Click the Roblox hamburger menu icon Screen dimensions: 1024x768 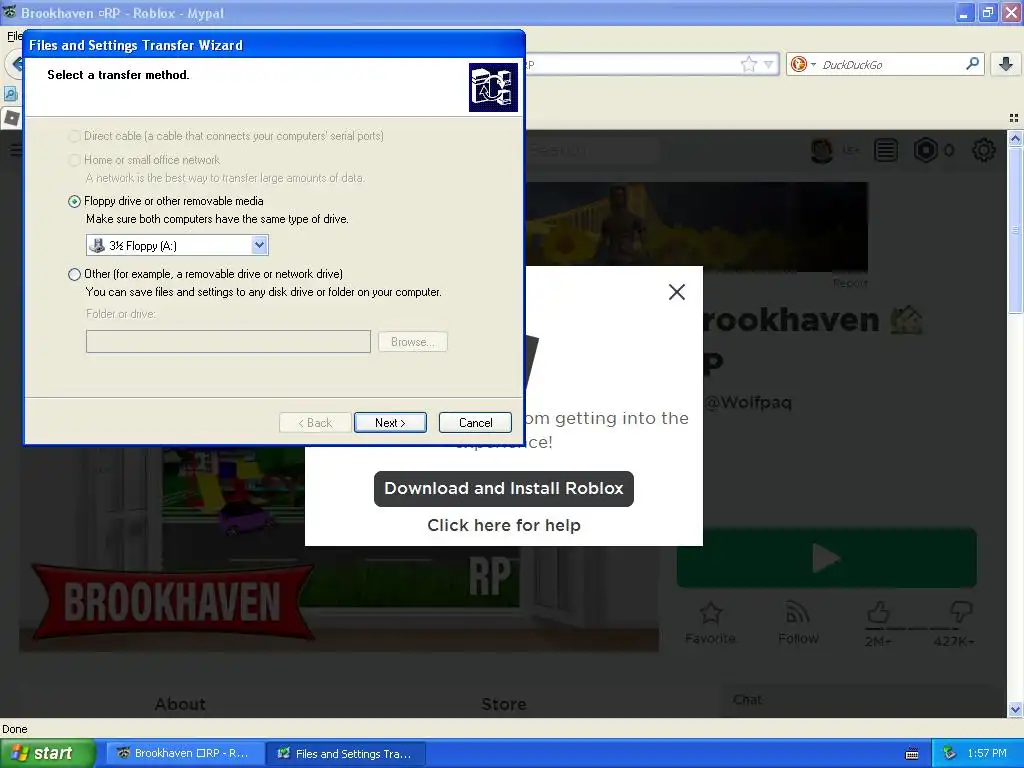[x=16, y=150]
